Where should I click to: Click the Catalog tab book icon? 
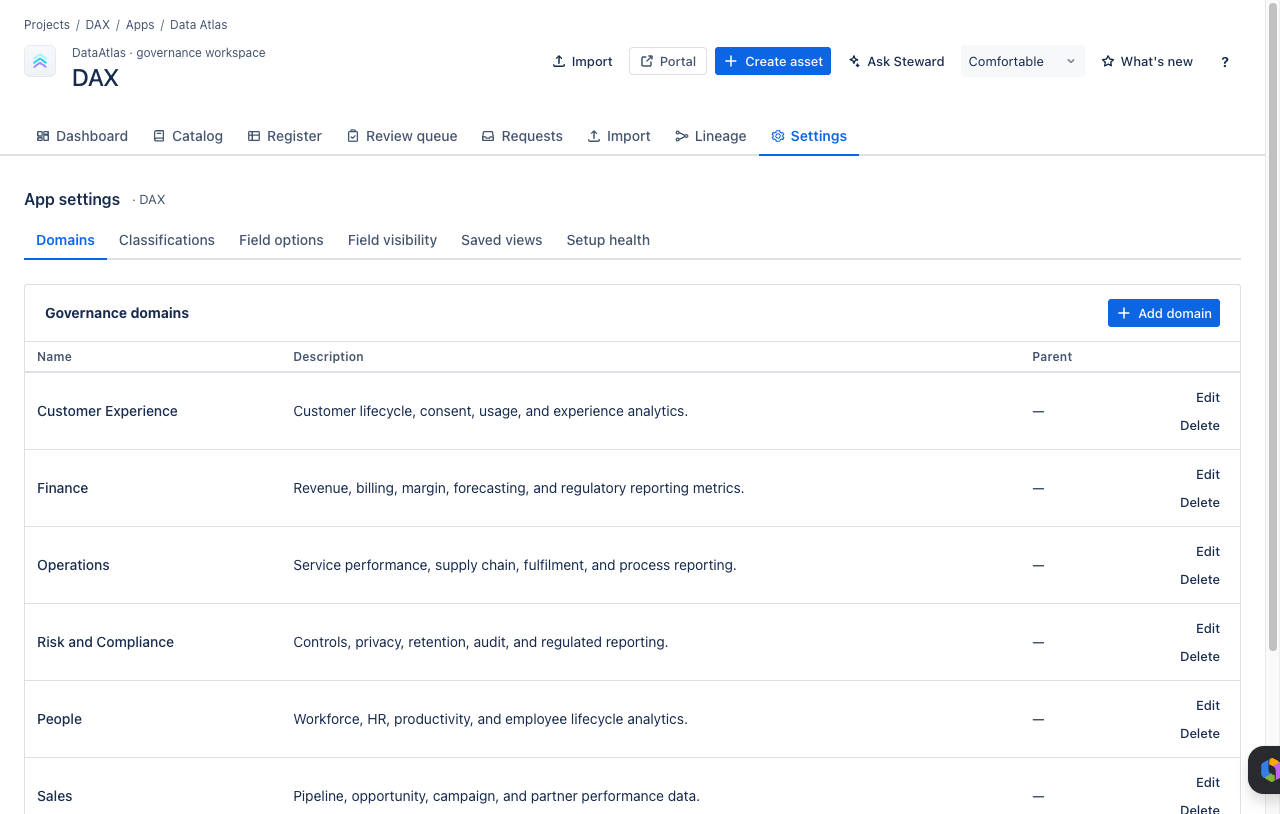pyautogui.click(x=159, y=136)
